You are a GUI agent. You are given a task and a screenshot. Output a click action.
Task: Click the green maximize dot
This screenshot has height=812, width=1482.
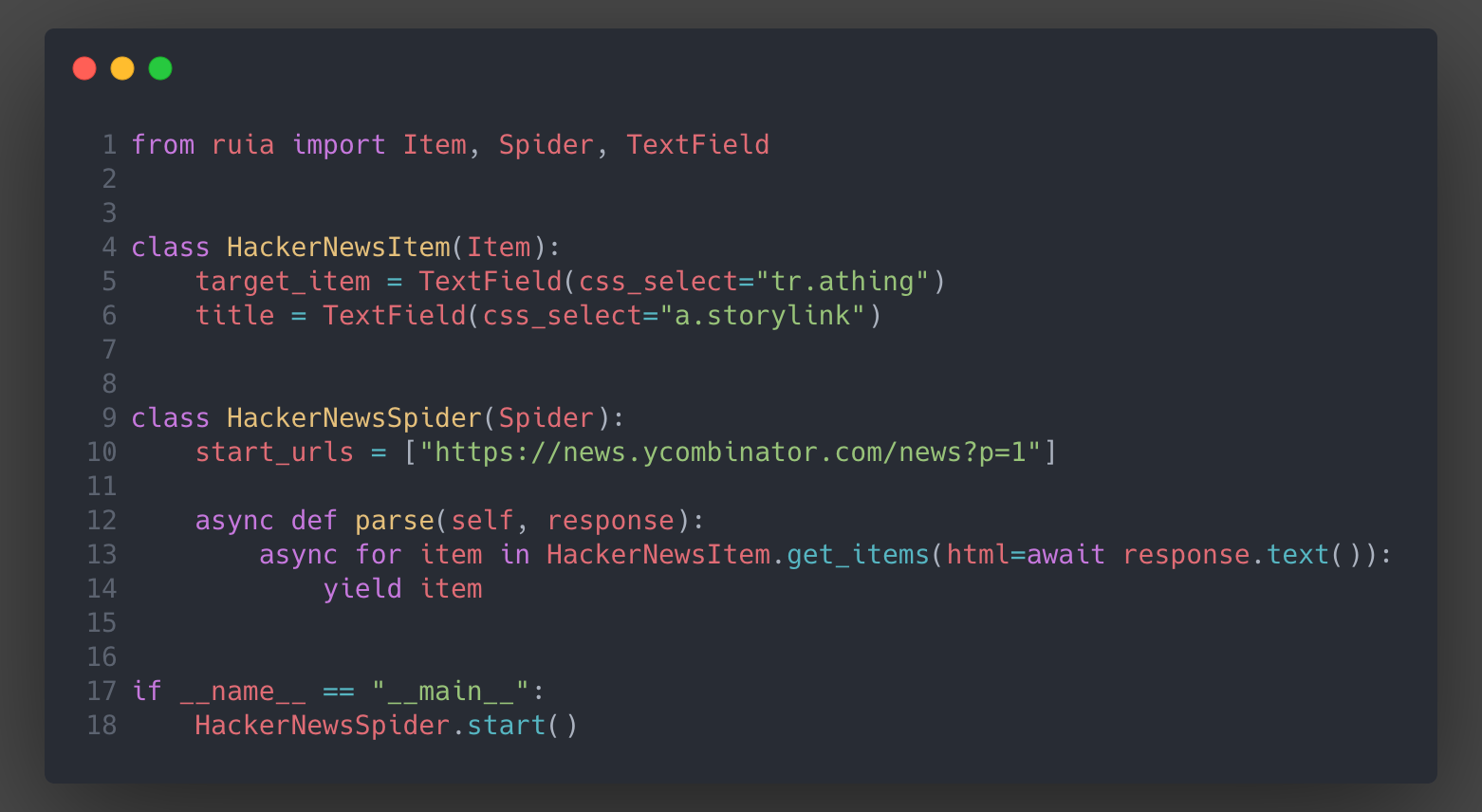click(x=160, y=68)
